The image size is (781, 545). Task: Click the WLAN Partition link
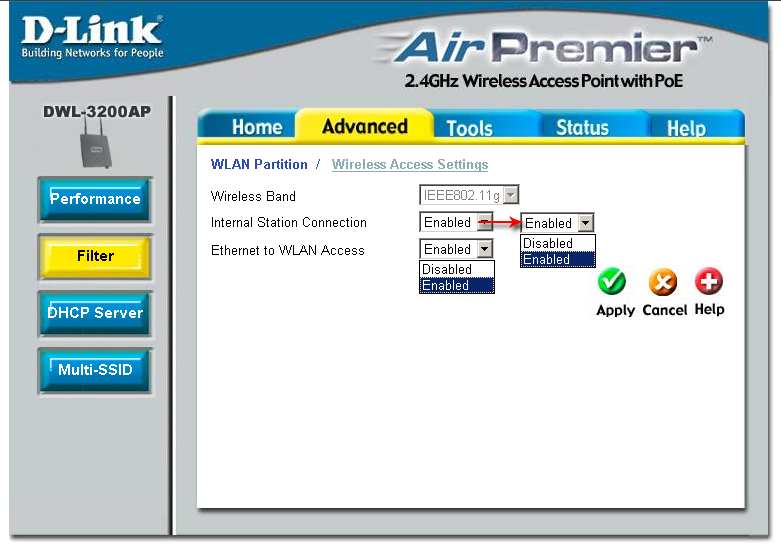[x=259, y=164]
